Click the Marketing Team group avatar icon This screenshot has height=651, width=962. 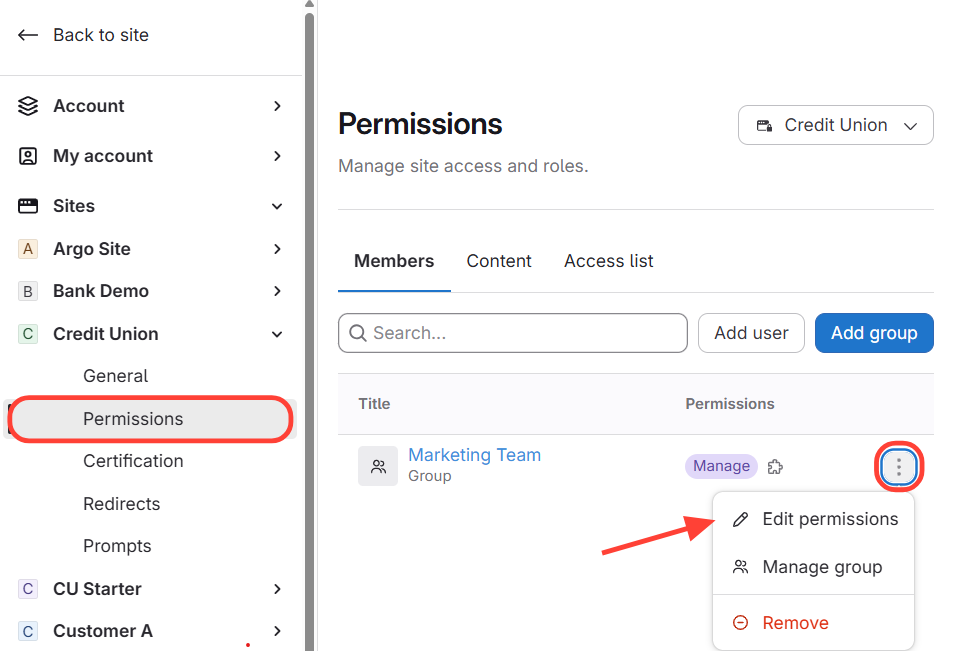[378, 466]
